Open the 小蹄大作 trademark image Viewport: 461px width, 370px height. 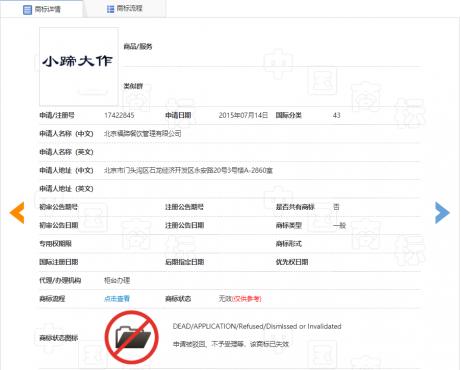coord(79,67)
